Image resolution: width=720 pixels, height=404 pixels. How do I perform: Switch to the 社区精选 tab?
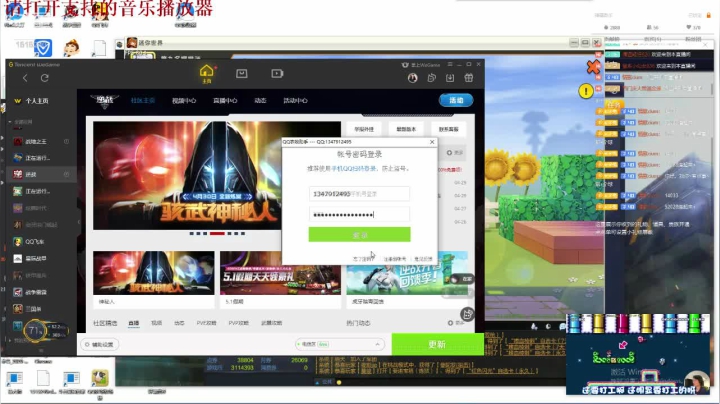click(105, 323)
